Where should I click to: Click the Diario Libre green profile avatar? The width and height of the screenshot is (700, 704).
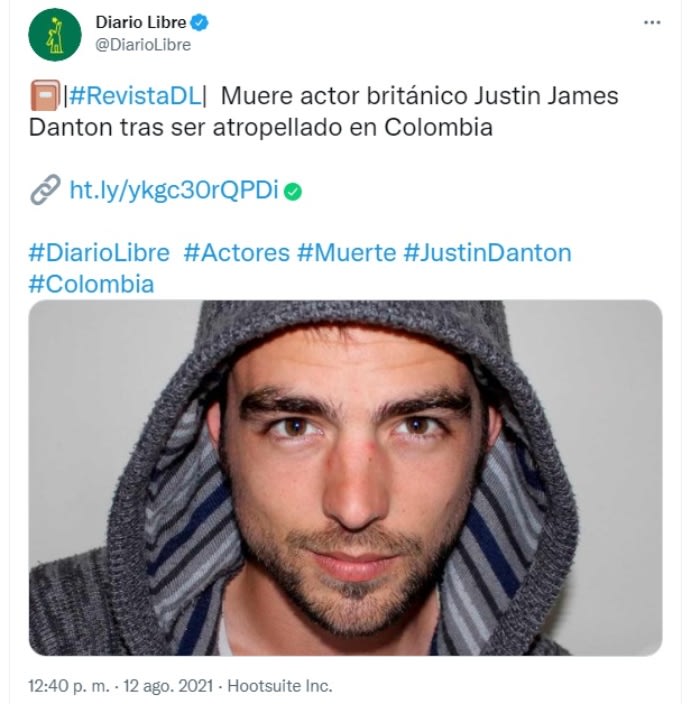[x=55, y=35]
